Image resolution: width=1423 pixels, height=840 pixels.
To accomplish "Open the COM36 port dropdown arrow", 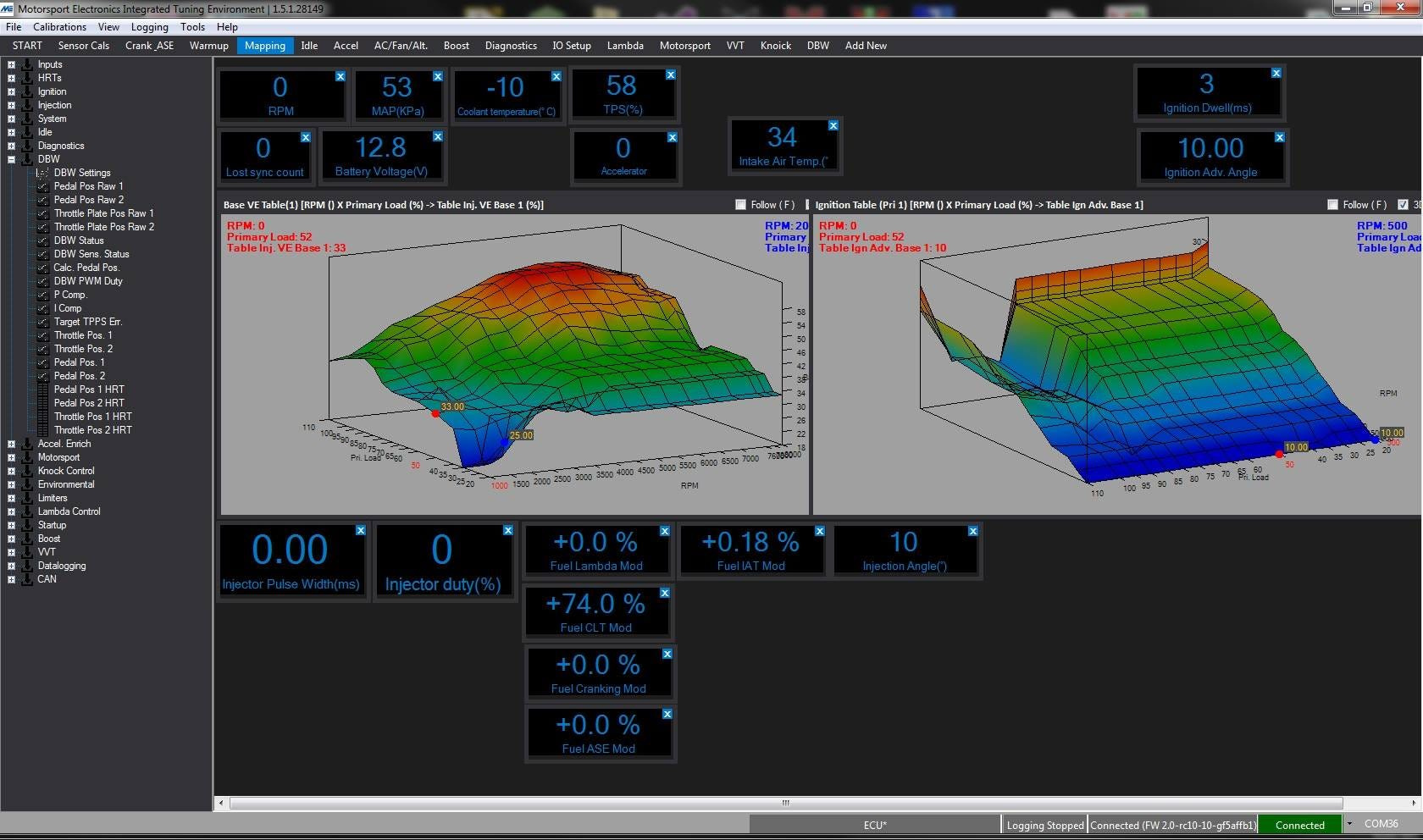I will (1348, 824).
